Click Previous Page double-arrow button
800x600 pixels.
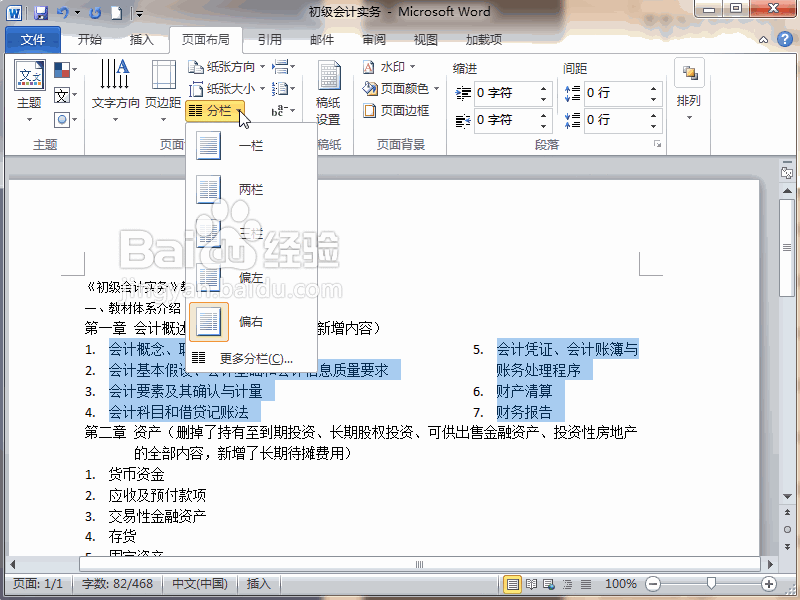[787, 513]
